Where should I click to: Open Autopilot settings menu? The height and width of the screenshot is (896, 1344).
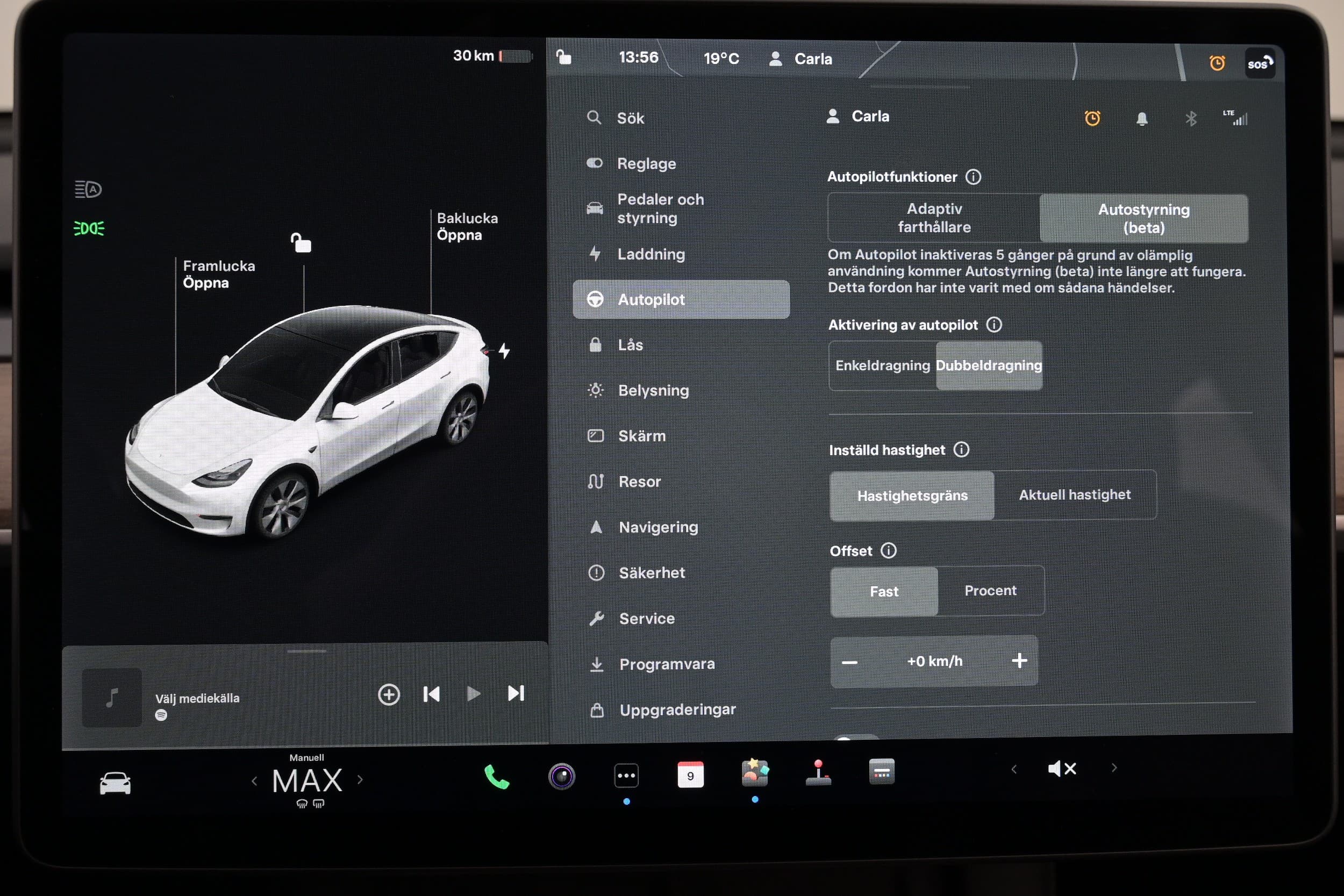coord(681,299)
